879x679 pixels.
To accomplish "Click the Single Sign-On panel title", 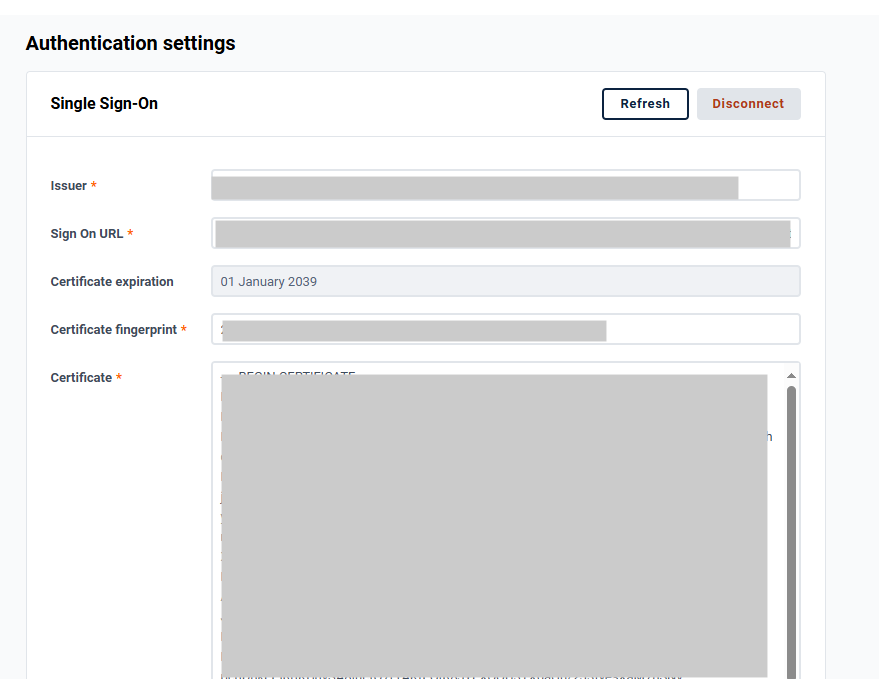I will [x=104, y=104].
